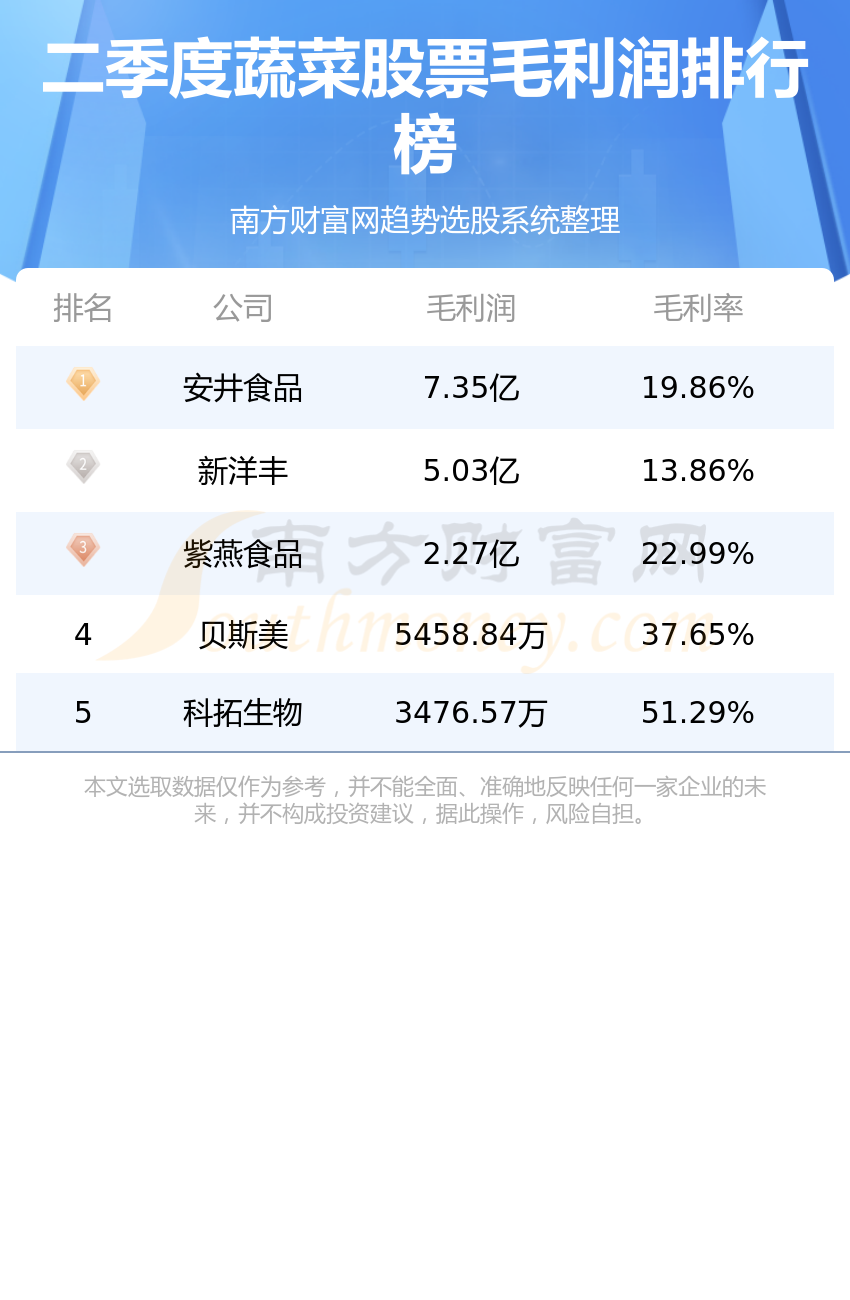Screen dimensions: 850x1300
Task: Click the bronze rank 3 medal icon
Action: [x=83, y=550]
